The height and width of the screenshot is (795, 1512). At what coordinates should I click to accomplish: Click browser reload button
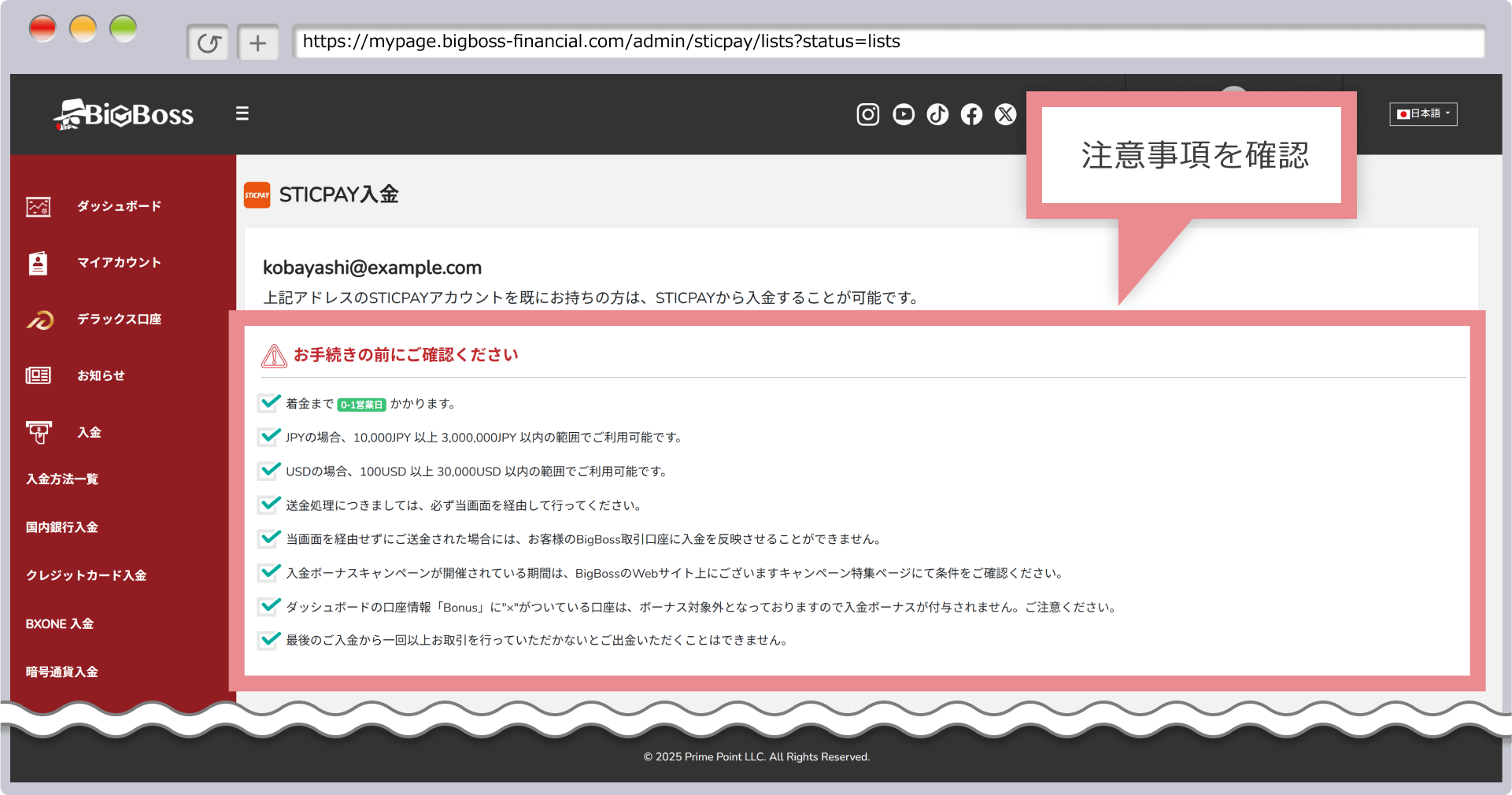click(x=208, y=43)
